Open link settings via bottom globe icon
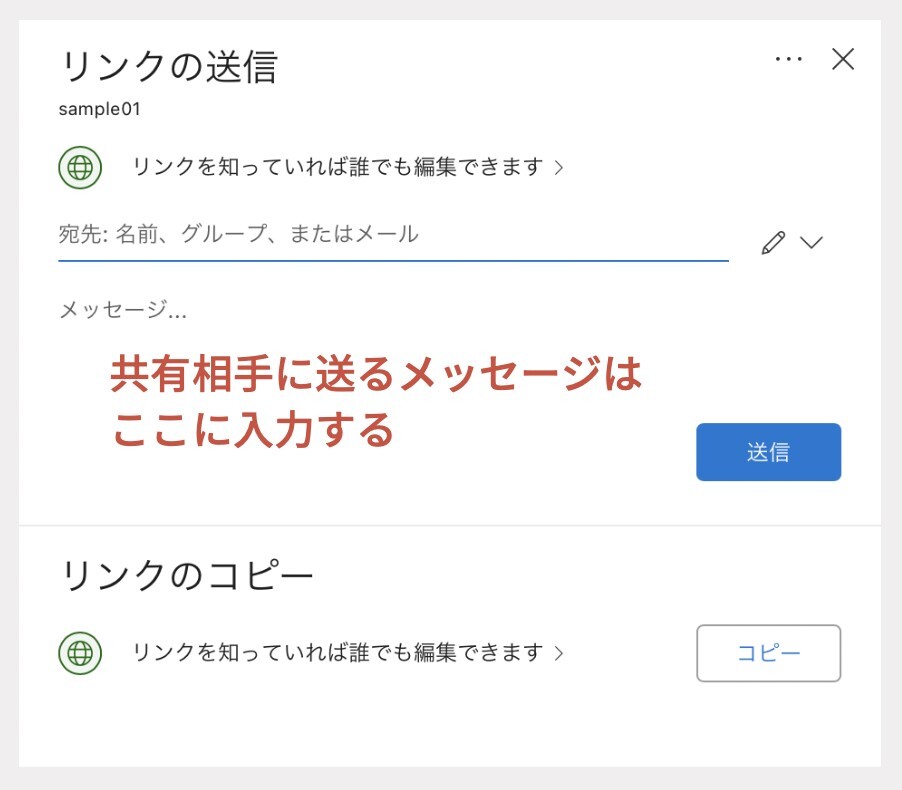Image resolution: width=902 pixels, height=790 pixels. (80, 654)
